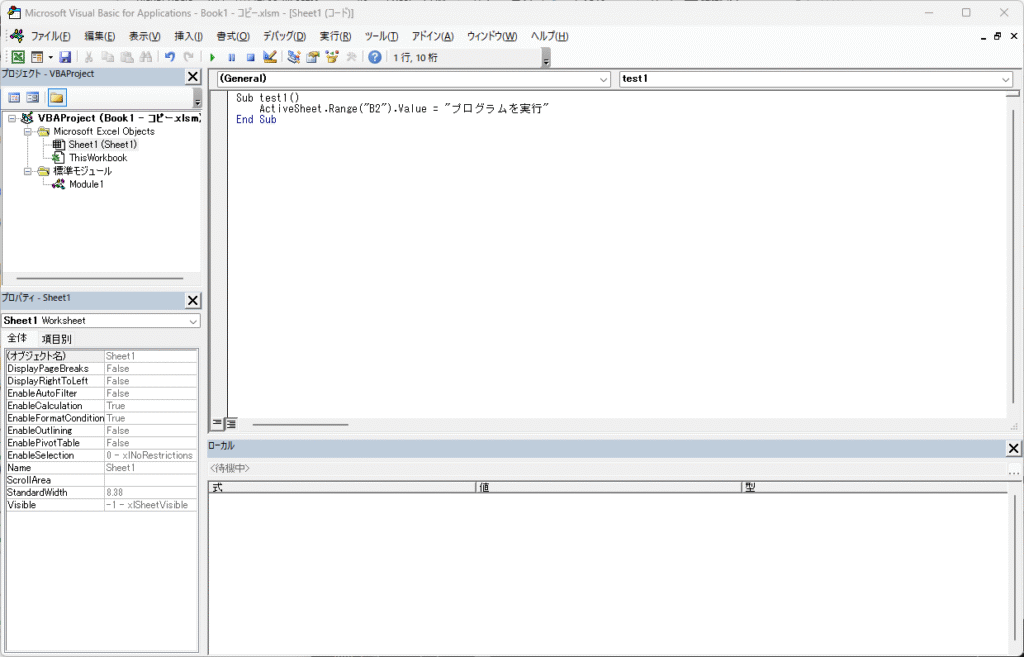Switch to the 項目別 properties tab
The image size is (1024, 657).
[56, 339]
